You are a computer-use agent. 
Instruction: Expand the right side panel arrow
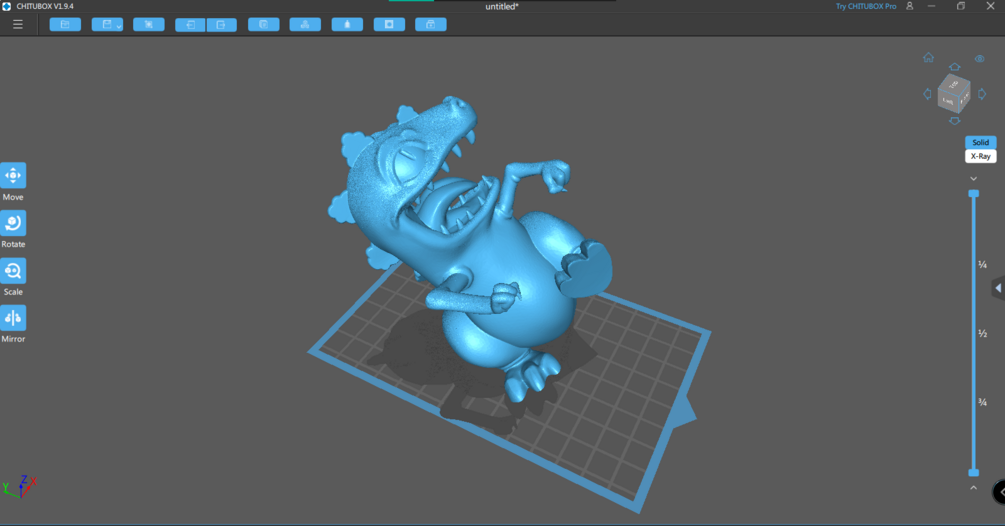(998, 288)
